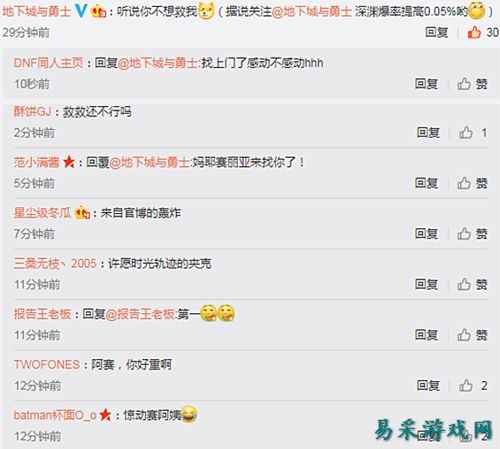Reply to 酥饼GJ's comment
The height and width of the screenshot is (449, 500).
point(428,133)
